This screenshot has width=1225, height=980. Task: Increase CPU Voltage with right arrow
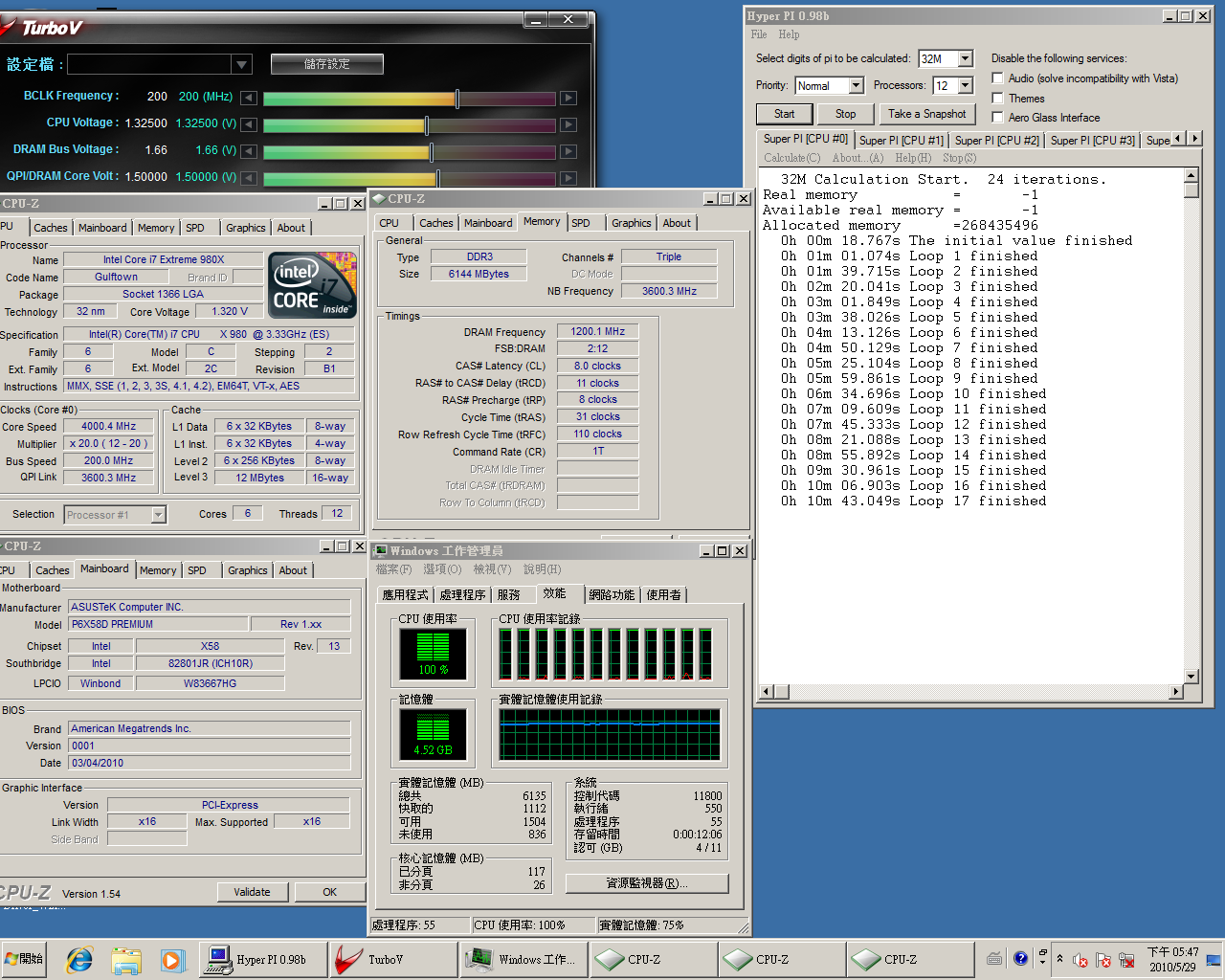click(568, 124)
